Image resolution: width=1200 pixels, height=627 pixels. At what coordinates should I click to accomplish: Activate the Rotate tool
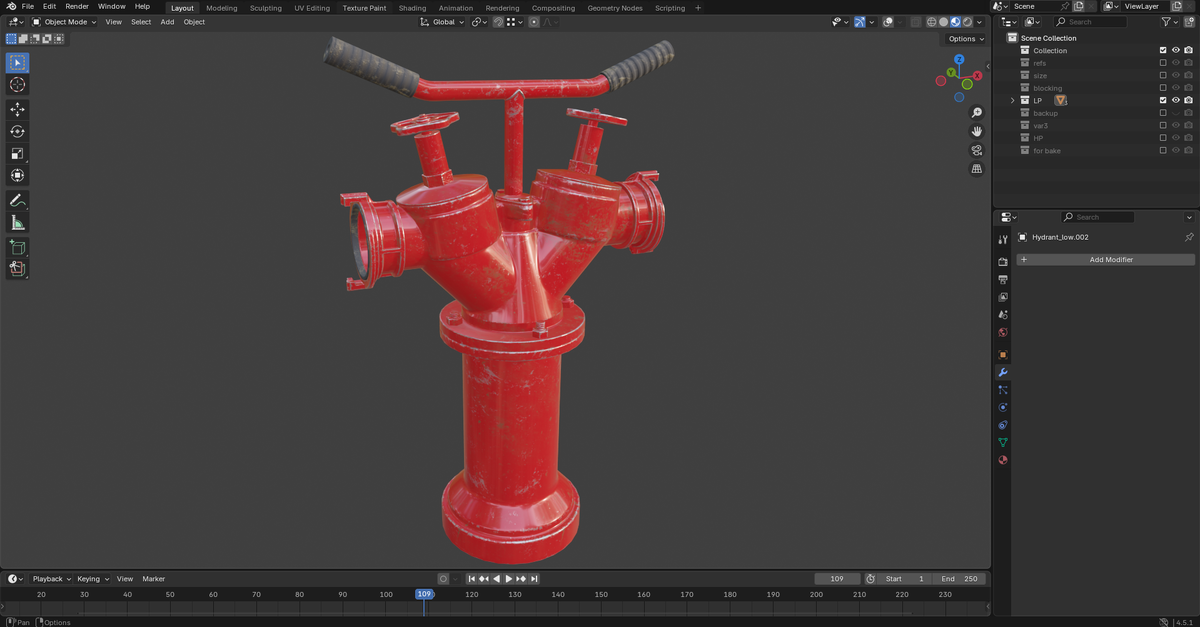(x=17, y=132)
